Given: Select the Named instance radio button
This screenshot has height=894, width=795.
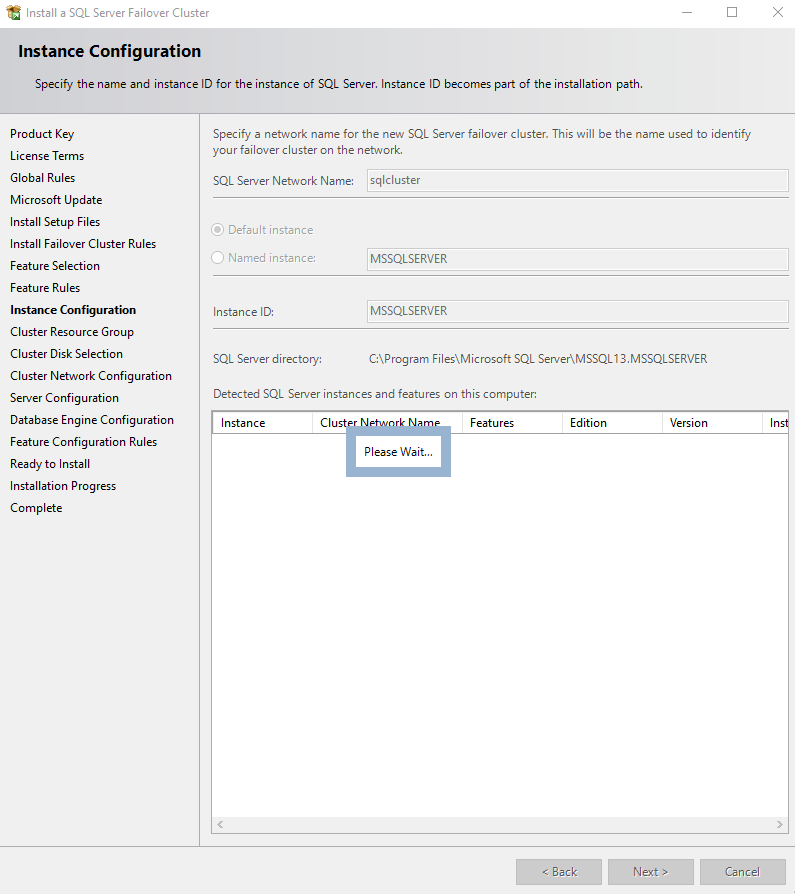Looking at the screenshot, I should click(x=217, y=258).
